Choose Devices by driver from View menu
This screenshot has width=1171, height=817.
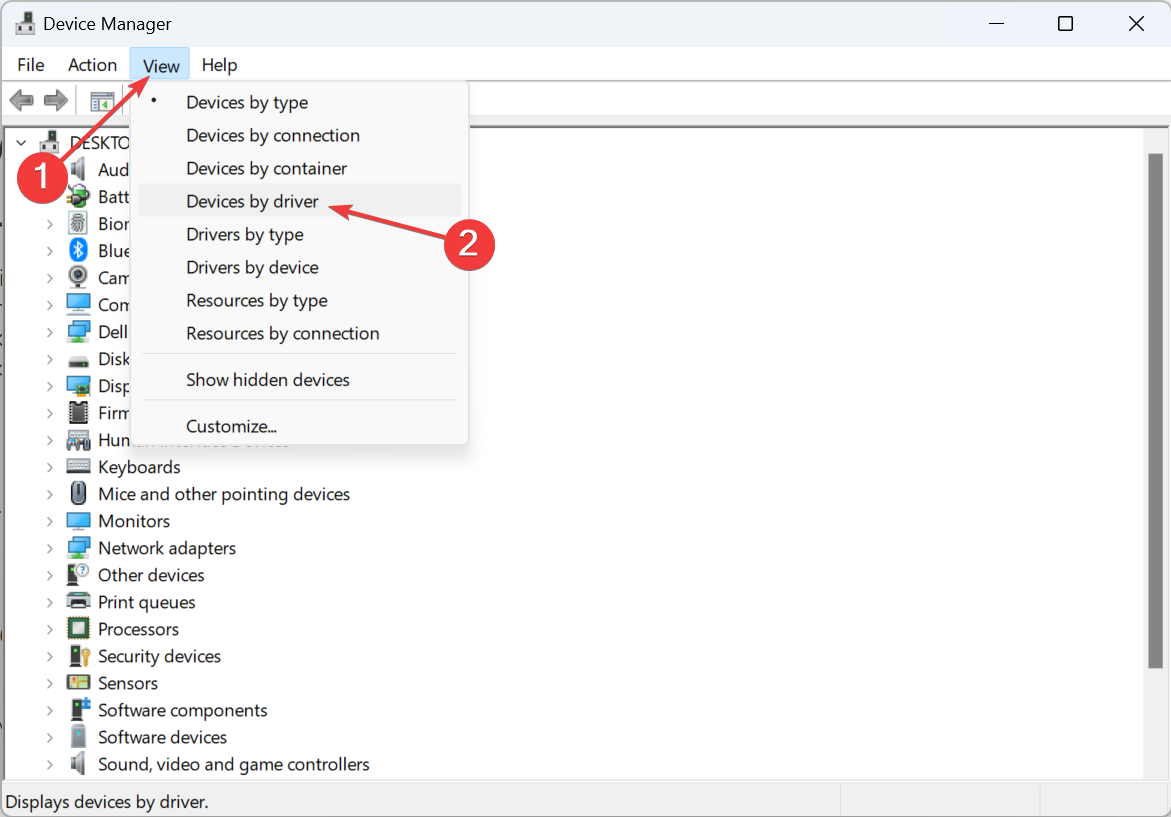point(252,201)
